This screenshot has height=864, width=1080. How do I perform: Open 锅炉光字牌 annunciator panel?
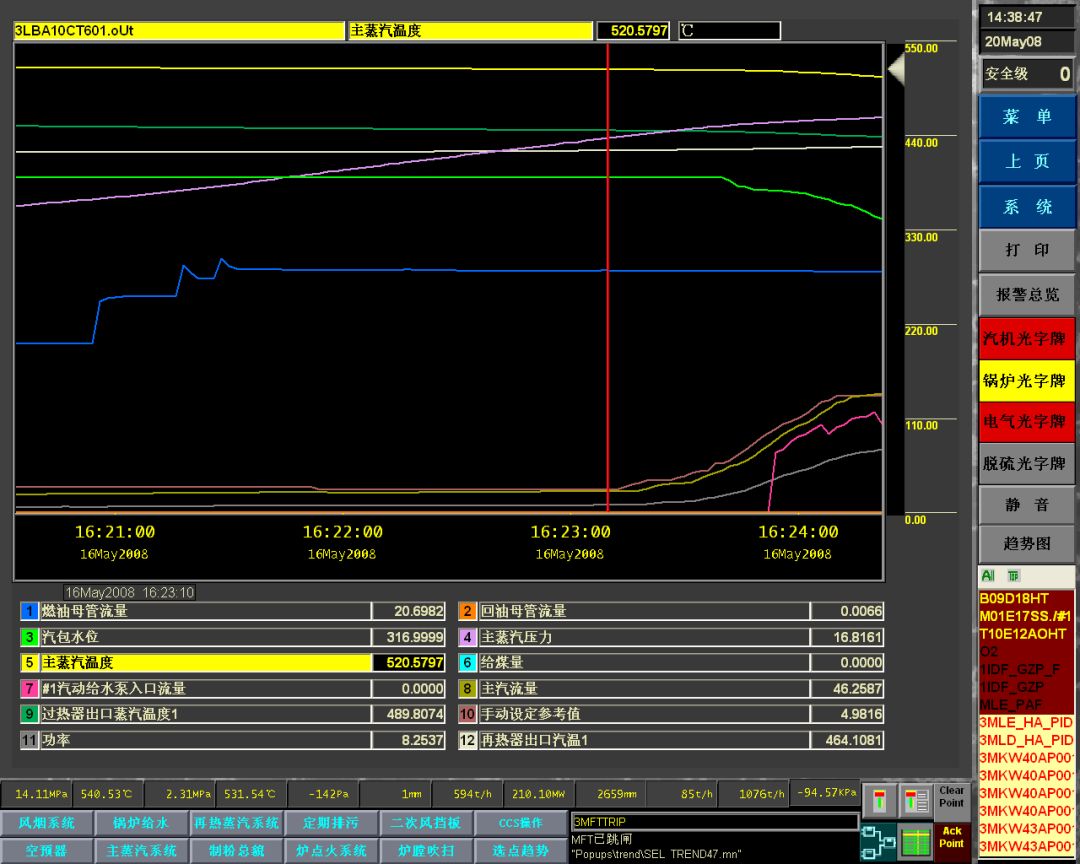[x=1026, y=380]
